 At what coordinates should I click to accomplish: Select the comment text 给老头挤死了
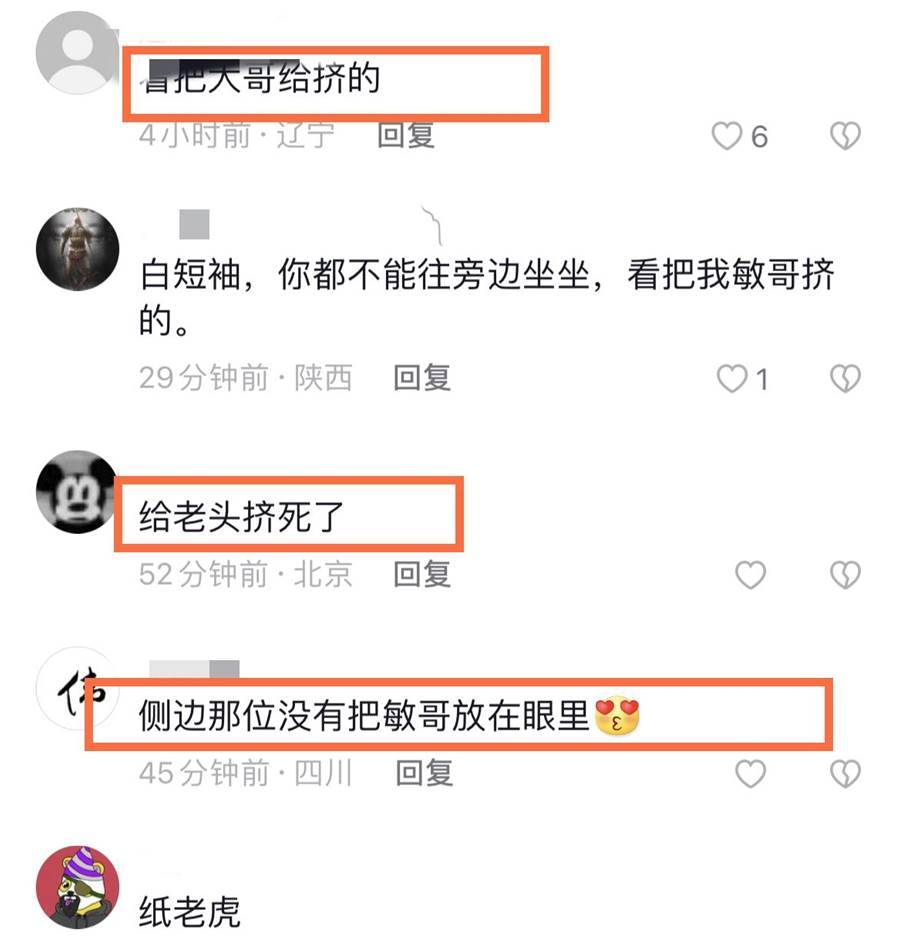241,517
